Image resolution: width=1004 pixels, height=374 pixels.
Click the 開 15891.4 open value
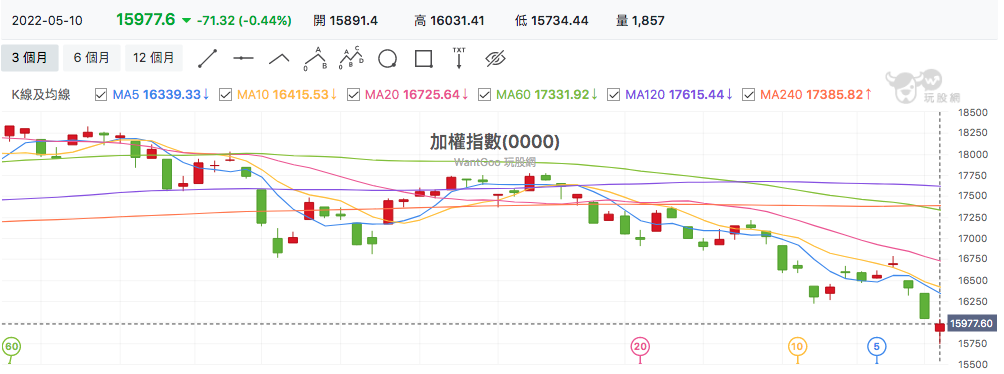pos(346,20)
